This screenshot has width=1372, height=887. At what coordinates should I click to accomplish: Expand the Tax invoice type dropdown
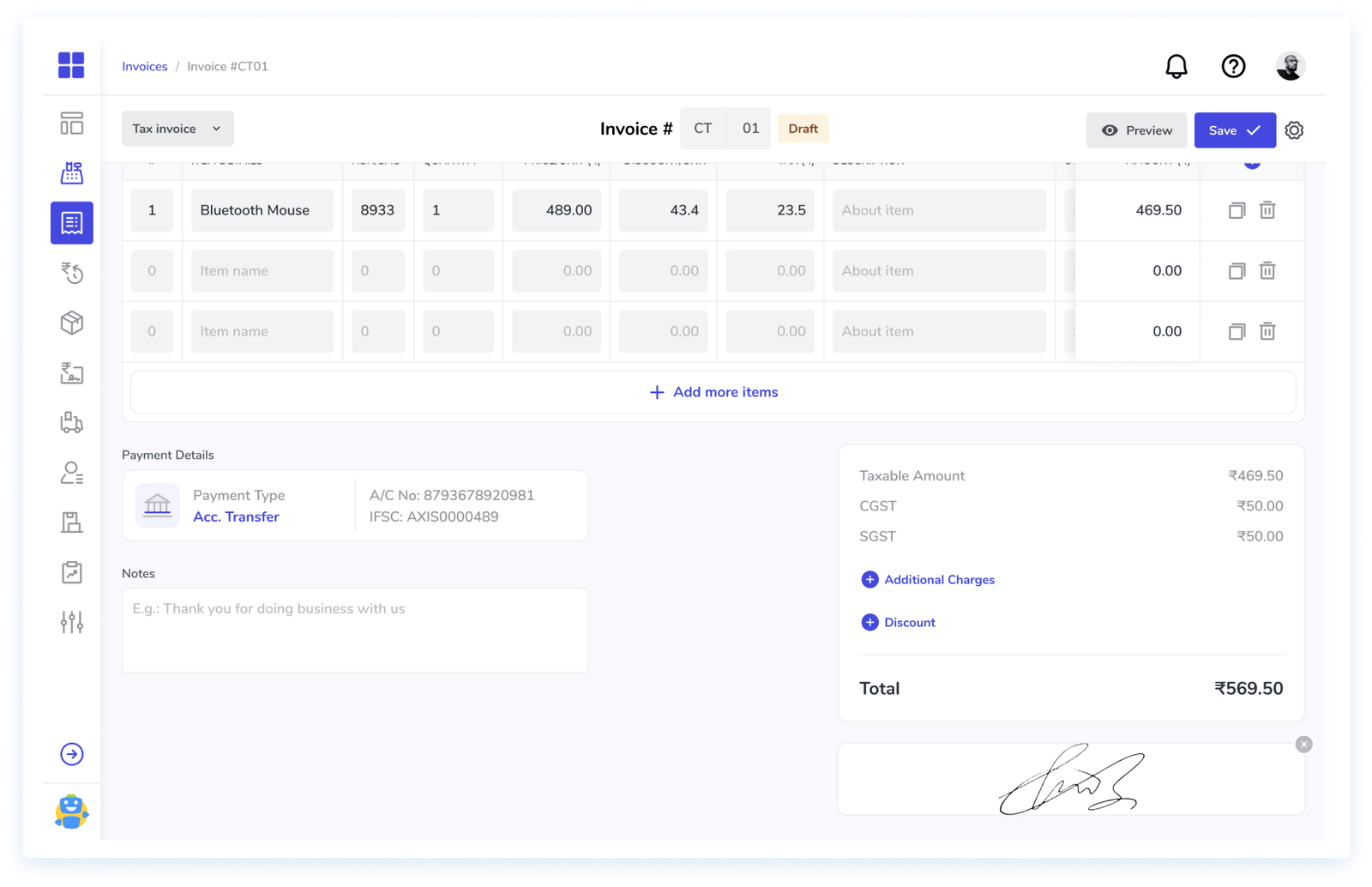coord(177,128)
